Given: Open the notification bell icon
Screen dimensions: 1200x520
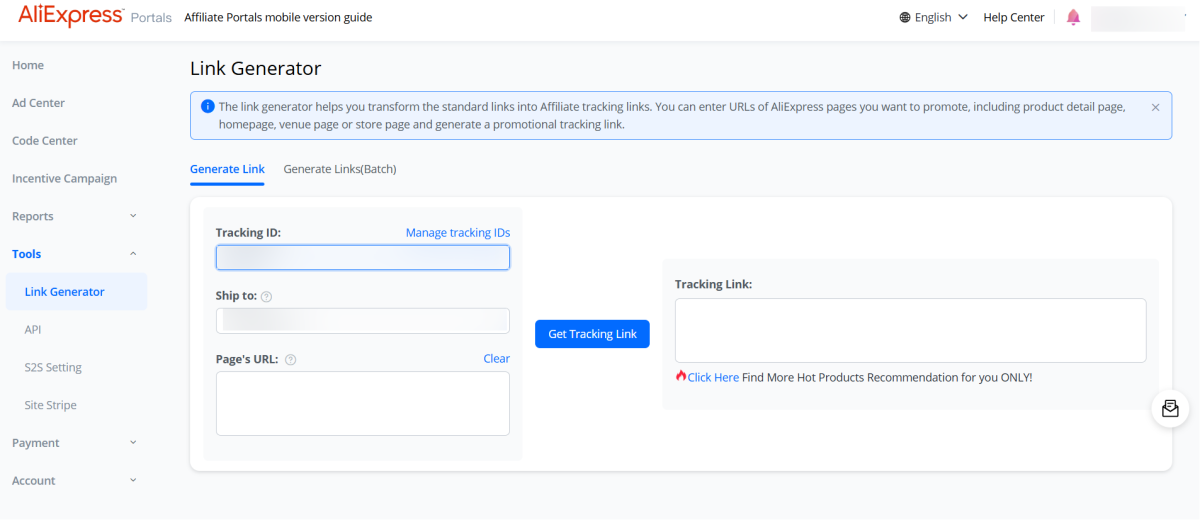Looking at the screenshot, I should pos(1073,17).
